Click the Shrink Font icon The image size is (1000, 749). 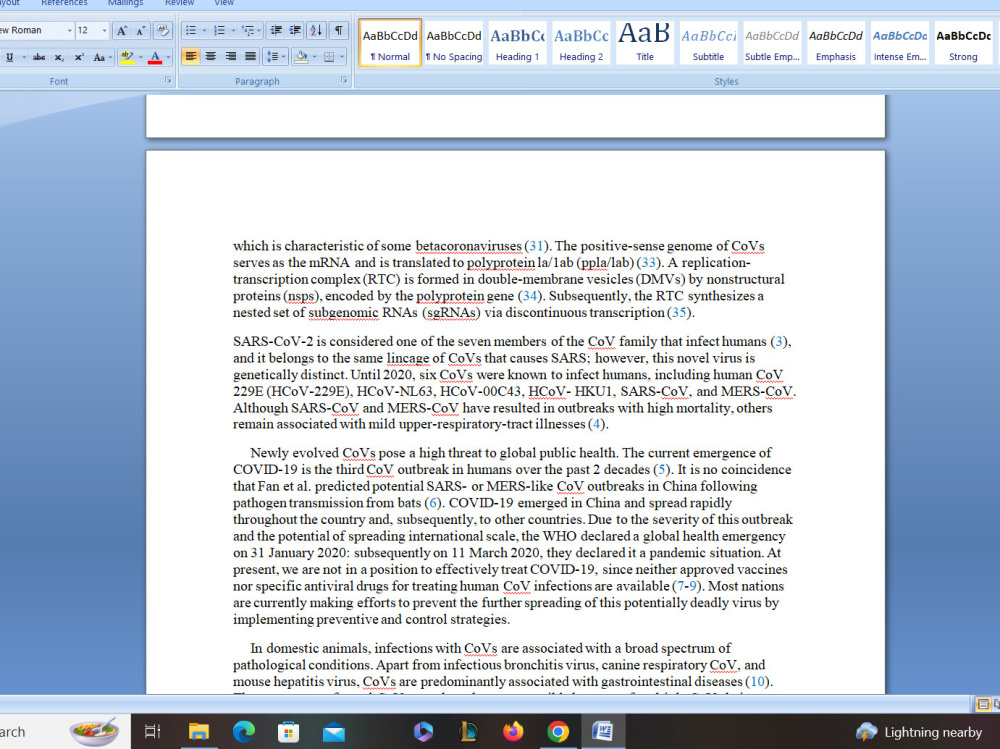[140, 30]
